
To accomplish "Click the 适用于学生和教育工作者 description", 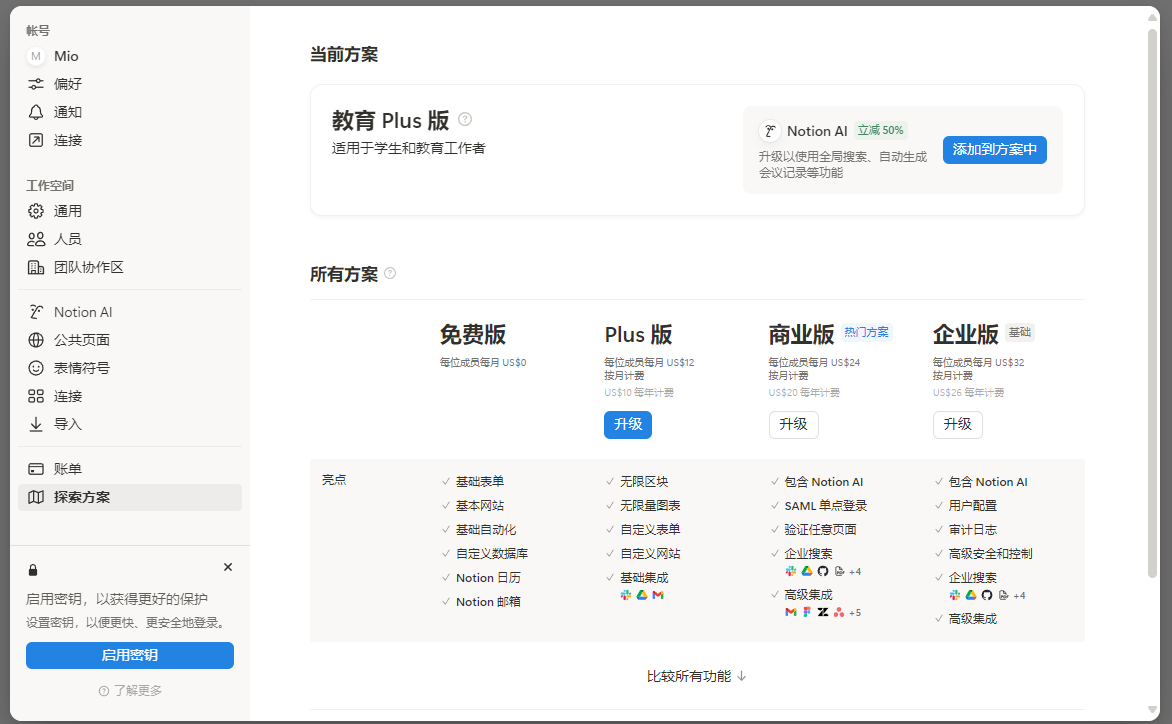I will pyautogui.click(x=409, y=148).
